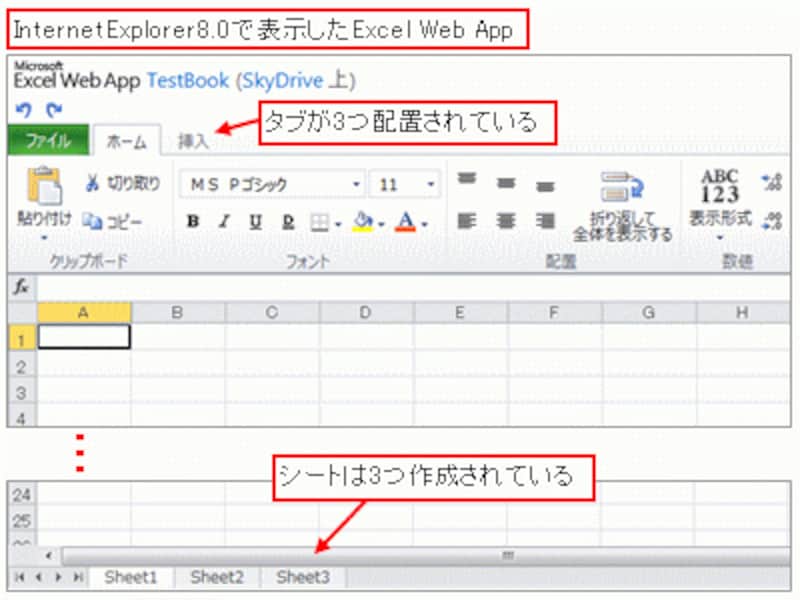The height and width of the screenshot is (600, 800).
Task: Switch to the 挿入 tab
Action: [193, 141]
